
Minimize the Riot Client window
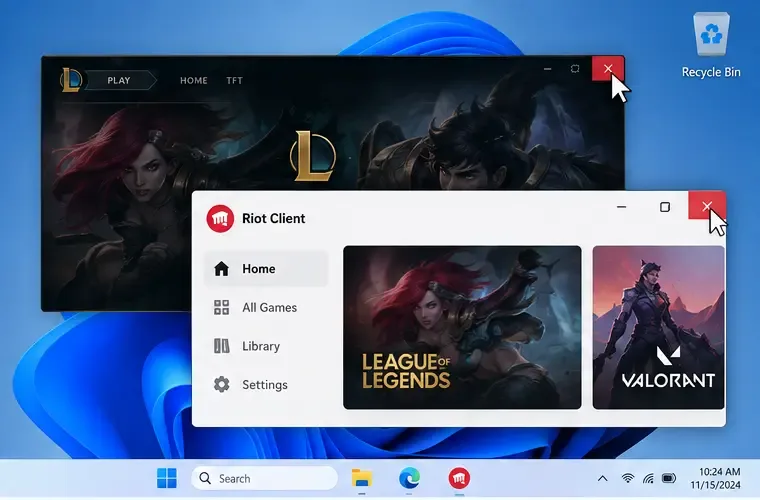pyautogui.click(x=621, y=207)
